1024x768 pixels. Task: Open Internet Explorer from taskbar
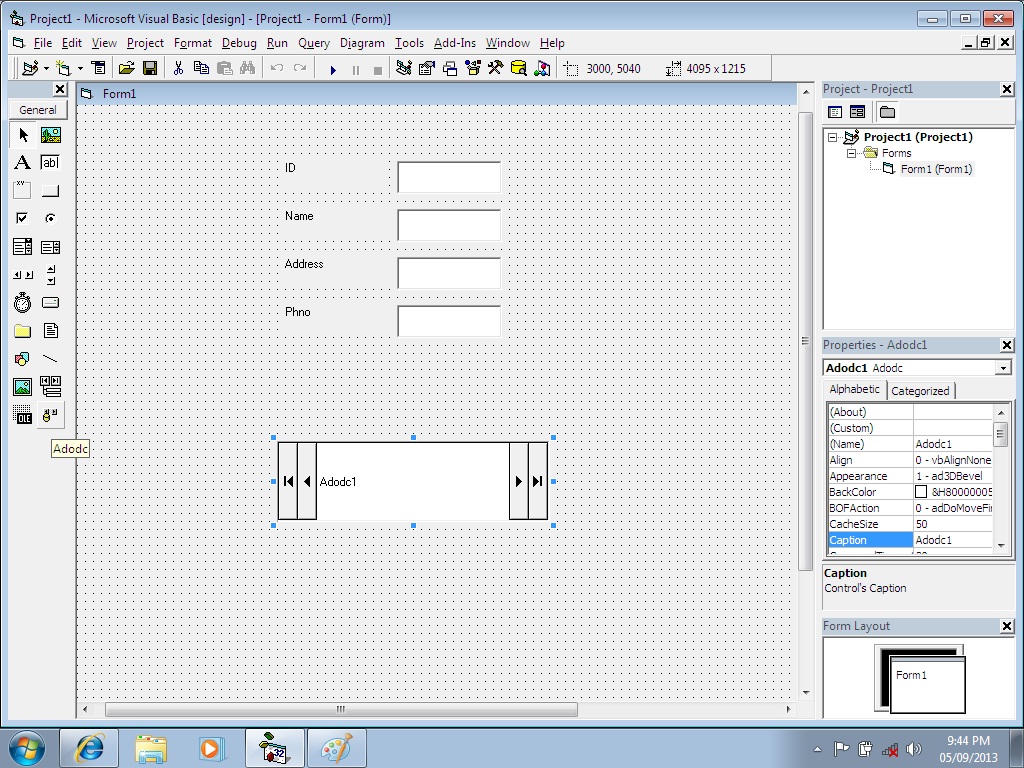tap(89, 748)
